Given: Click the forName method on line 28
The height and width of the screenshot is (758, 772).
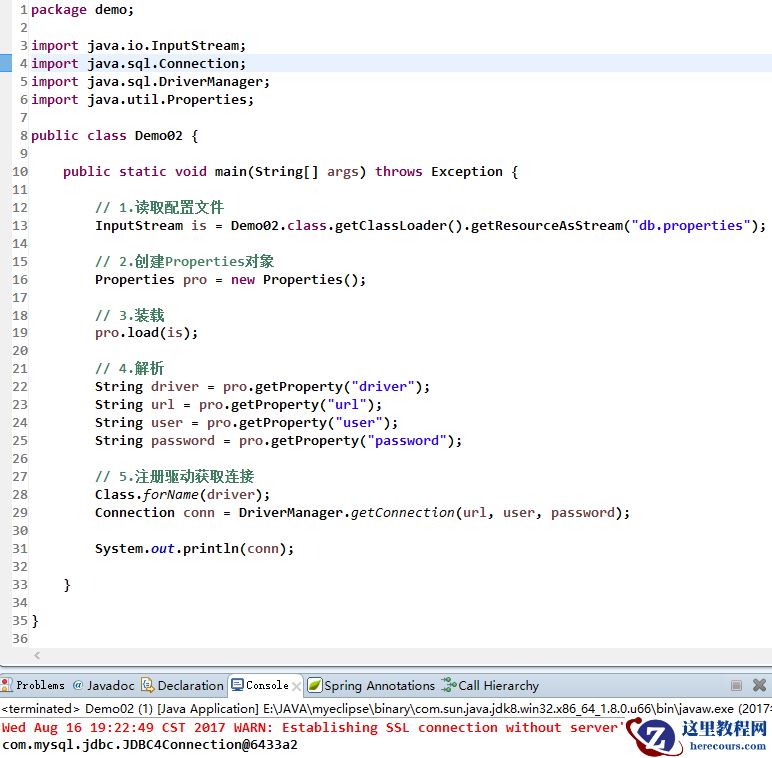Looking at the screenshot, I should point(174,494).
